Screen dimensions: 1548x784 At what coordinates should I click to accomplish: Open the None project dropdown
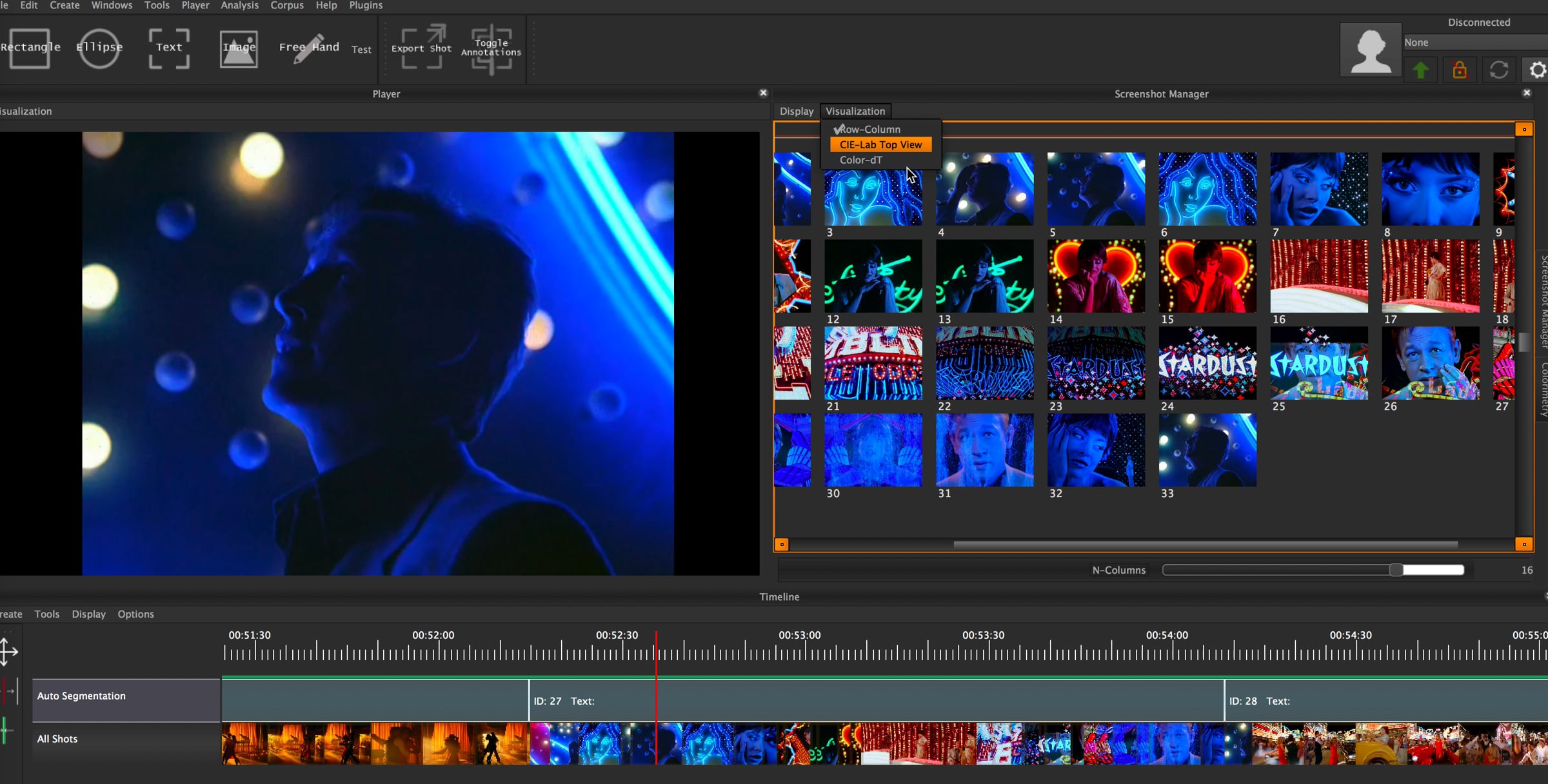tap(1476, 43)
